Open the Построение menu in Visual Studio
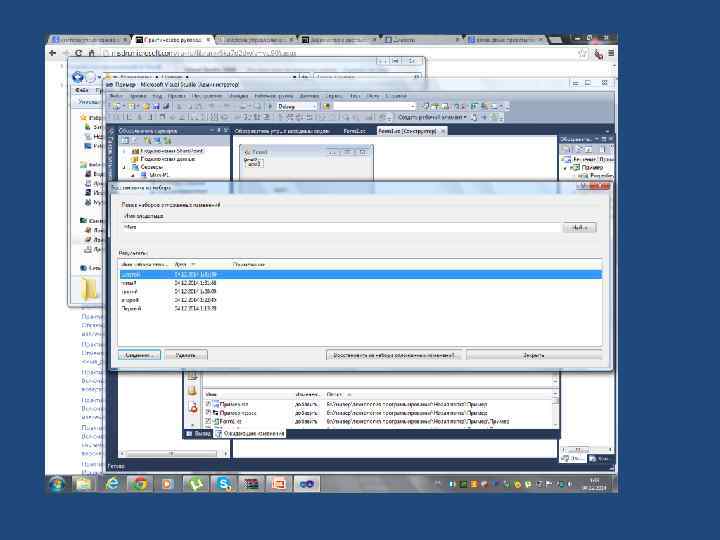Viewport: 720px width, 540px height. pyautogui.click(x=207, y=96)
